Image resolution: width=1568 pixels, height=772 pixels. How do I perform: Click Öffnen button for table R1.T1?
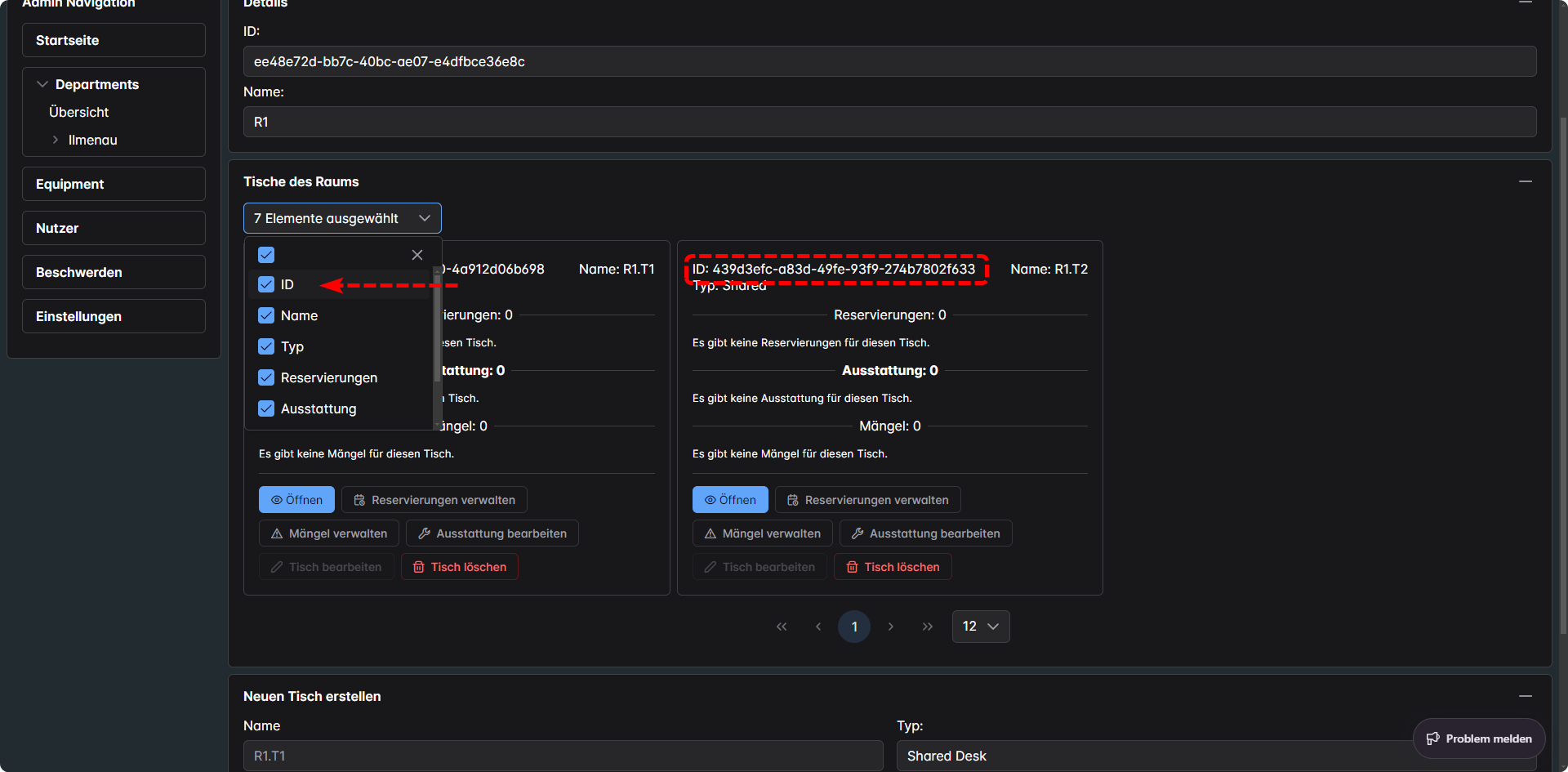(x=296, y=500)
